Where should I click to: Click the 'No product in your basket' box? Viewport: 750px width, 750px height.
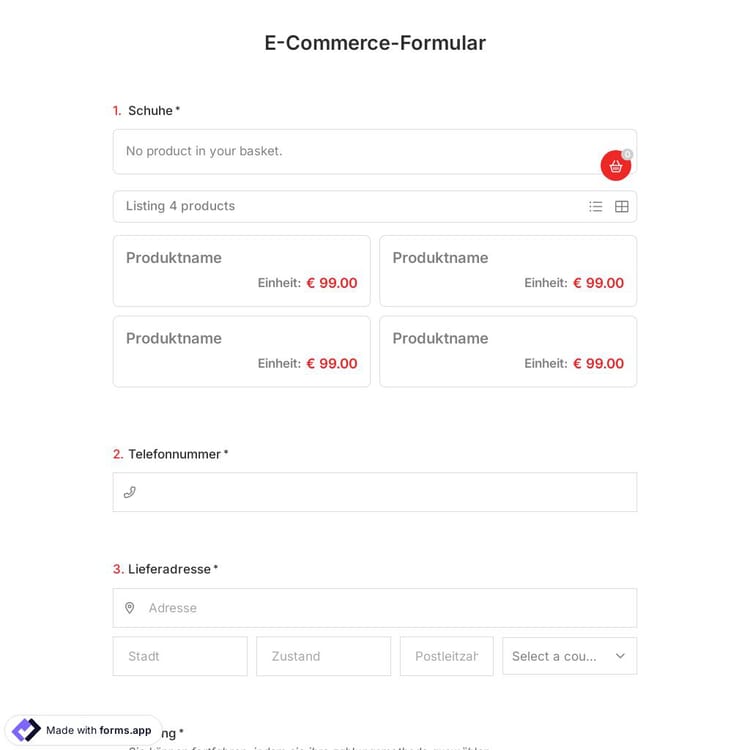[x=350, y=151]
